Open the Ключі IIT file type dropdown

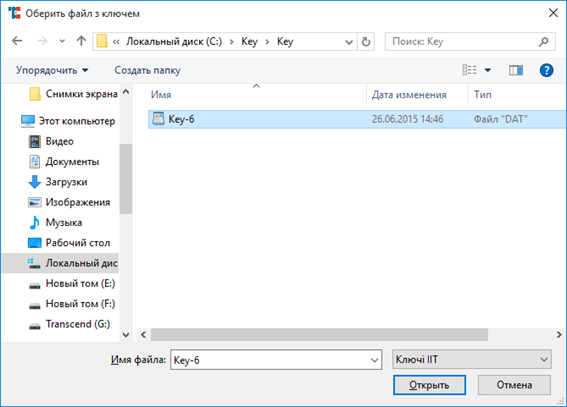pyautogui.click(x=472, y=359)
